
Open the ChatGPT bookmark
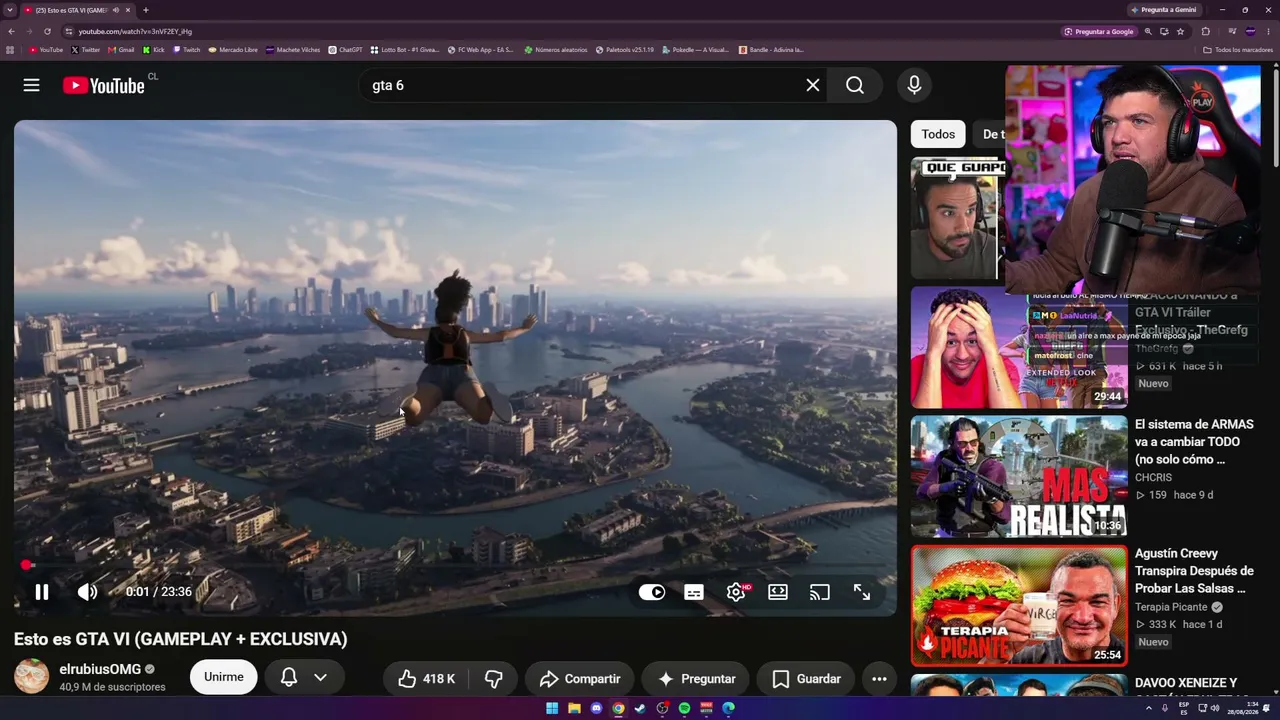point(346,49)
